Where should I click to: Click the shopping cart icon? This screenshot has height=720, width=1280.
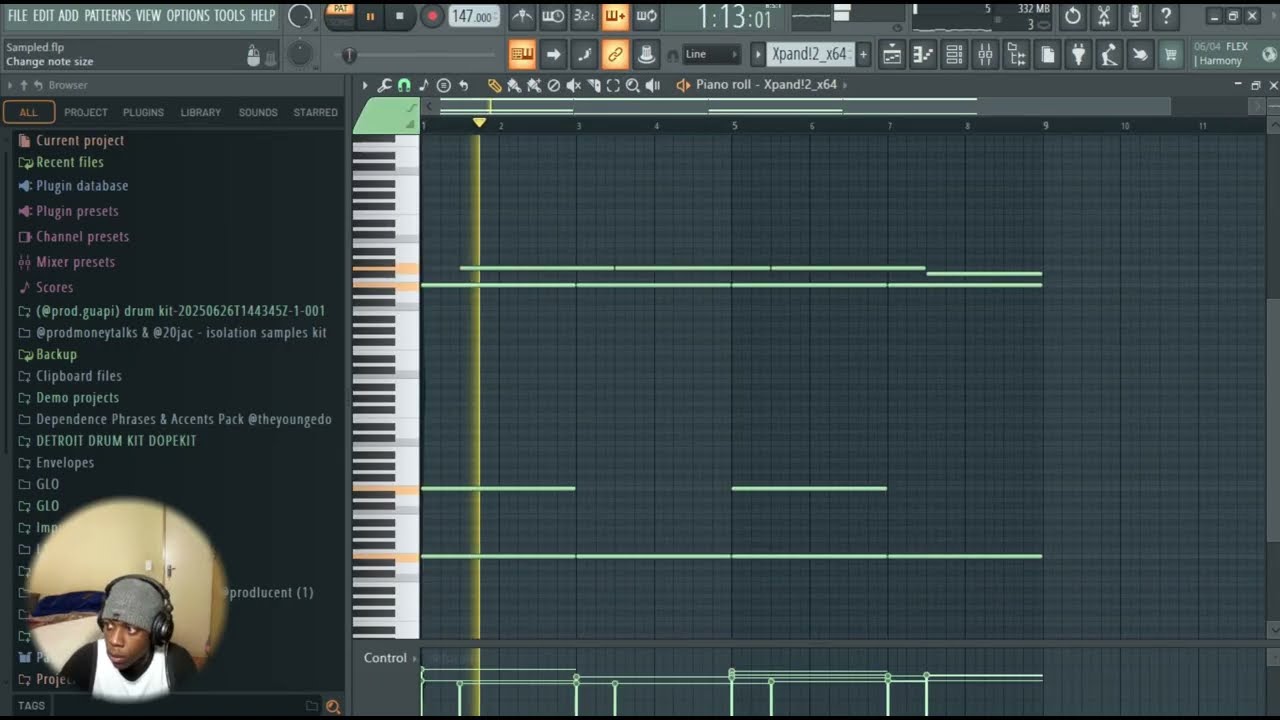click(x=1170, y=55)
